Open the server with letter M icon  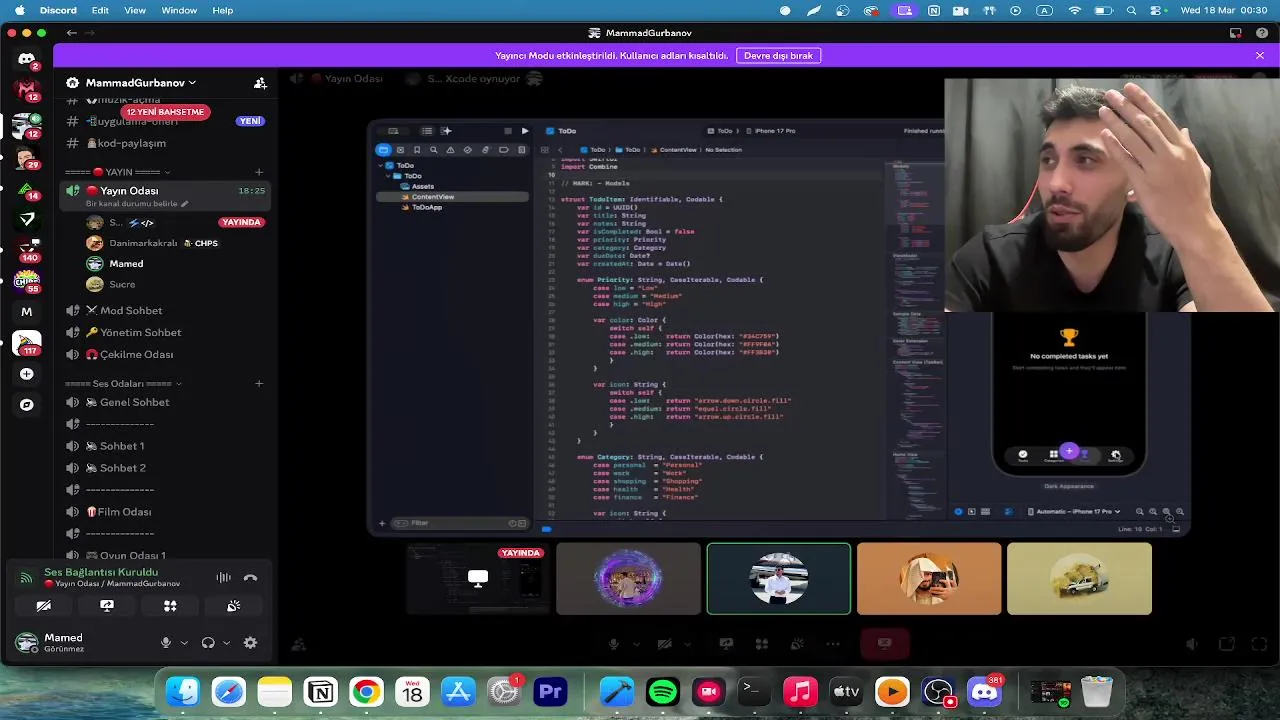coord(27,312)
